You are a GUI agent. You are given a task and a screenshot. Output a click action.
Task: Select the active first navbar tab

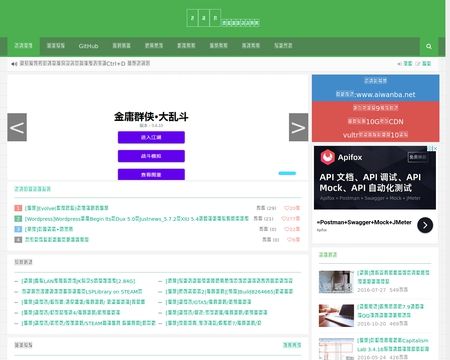[23, 46]
